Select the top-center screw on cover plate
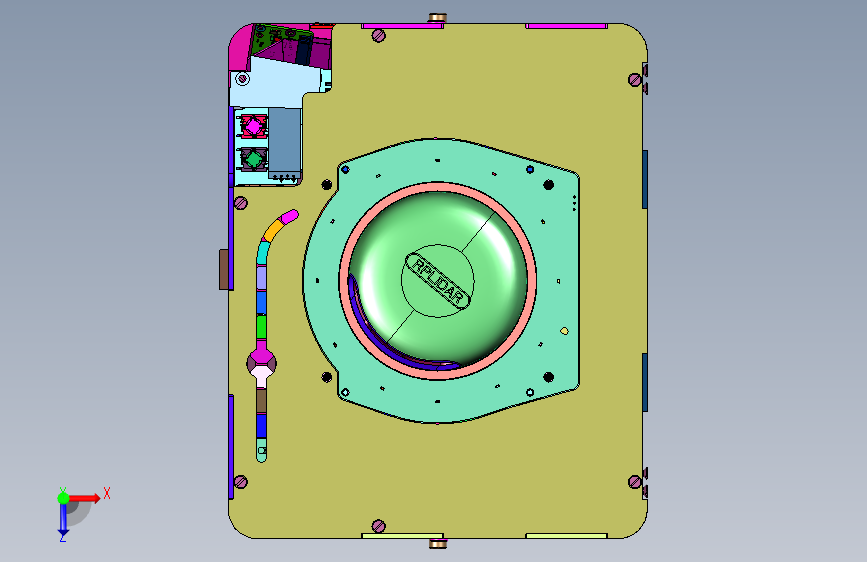867x562 pixels. pyautogui.click(x=379, y=36)
